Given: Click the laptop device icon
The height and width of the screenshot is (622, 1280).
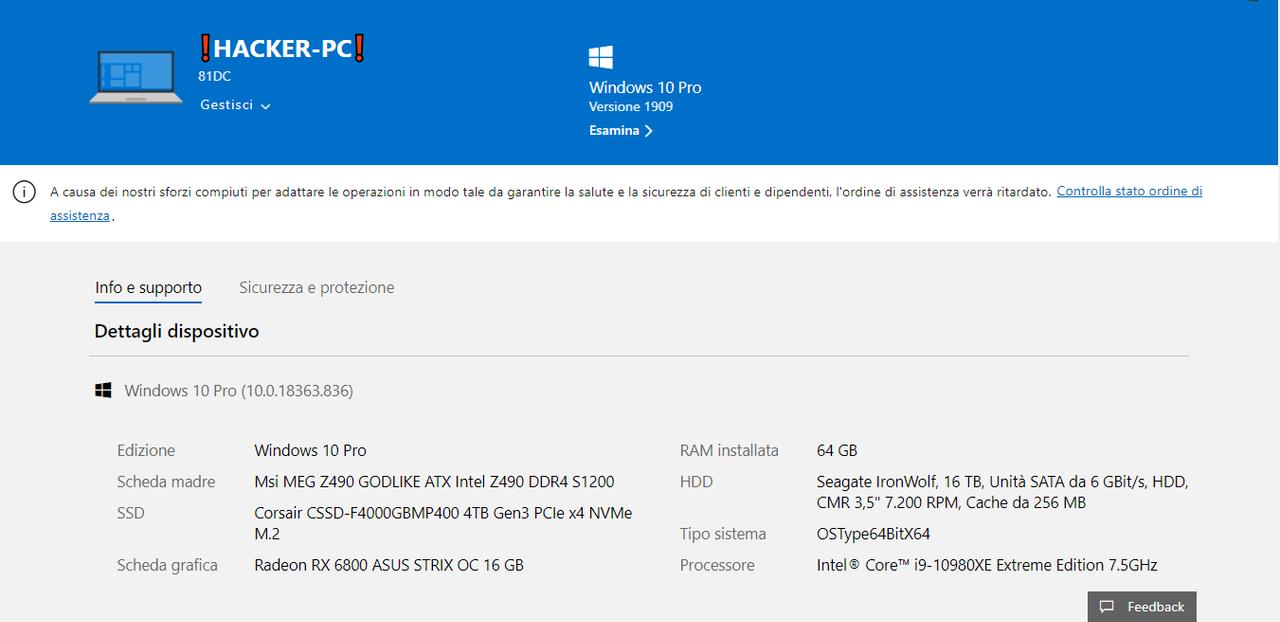Looking at the screenshot, I should click(x=136, y=76).
